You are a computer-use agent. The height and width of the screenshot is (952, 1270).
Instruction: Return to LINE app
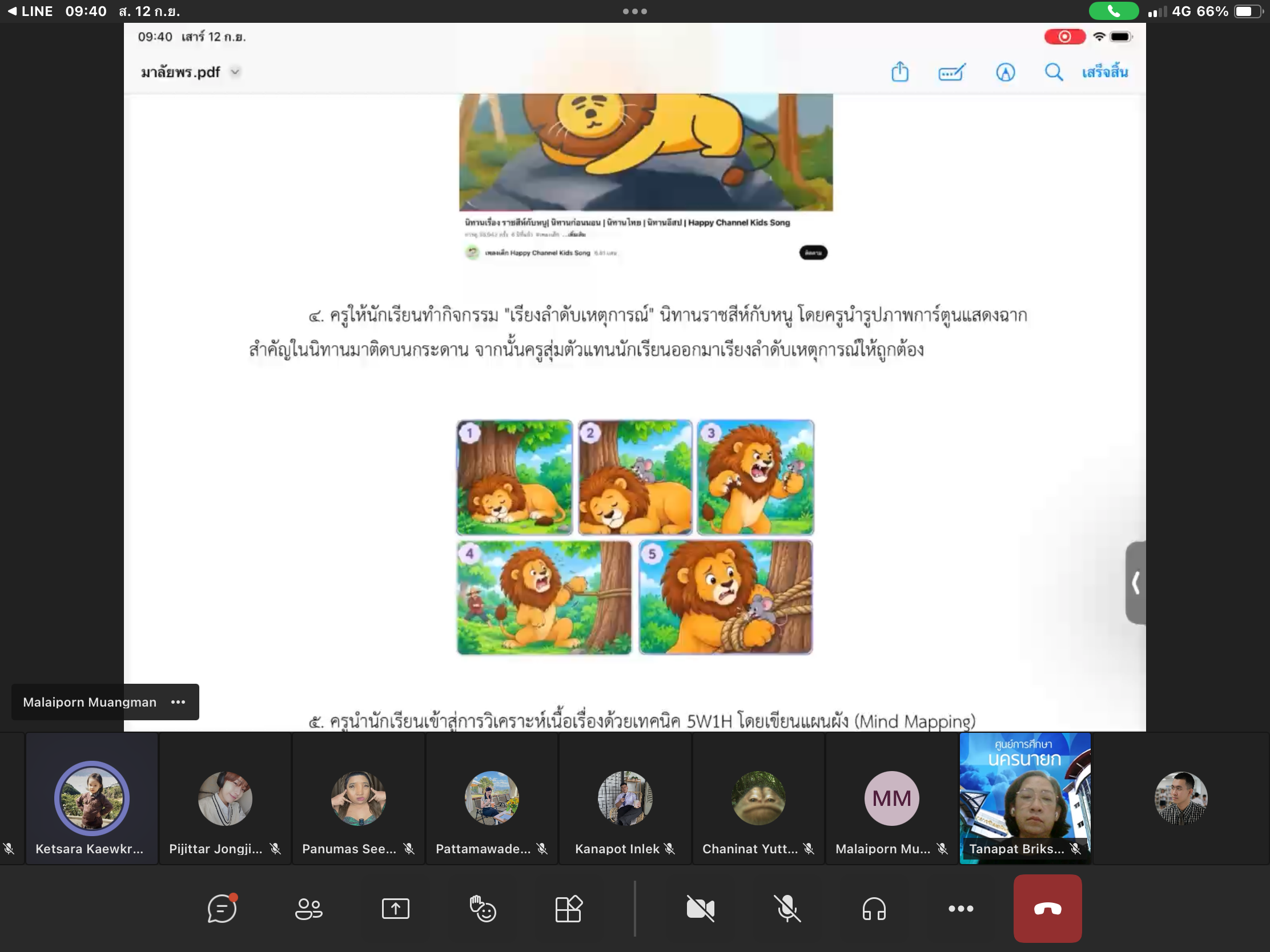pos(30,11)
